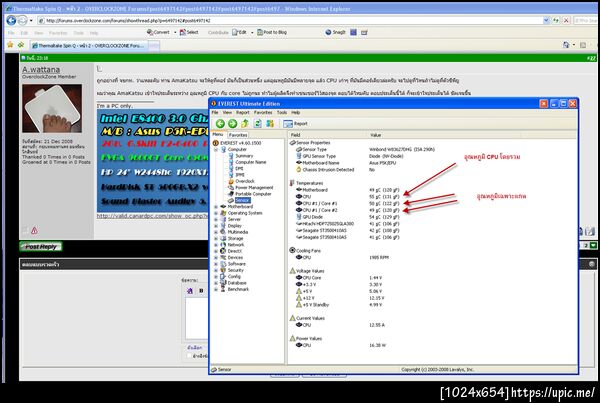This screenshot has width=600, height=403.
Task: Click the Benchmark tree icon
Action: click(223, 289)
